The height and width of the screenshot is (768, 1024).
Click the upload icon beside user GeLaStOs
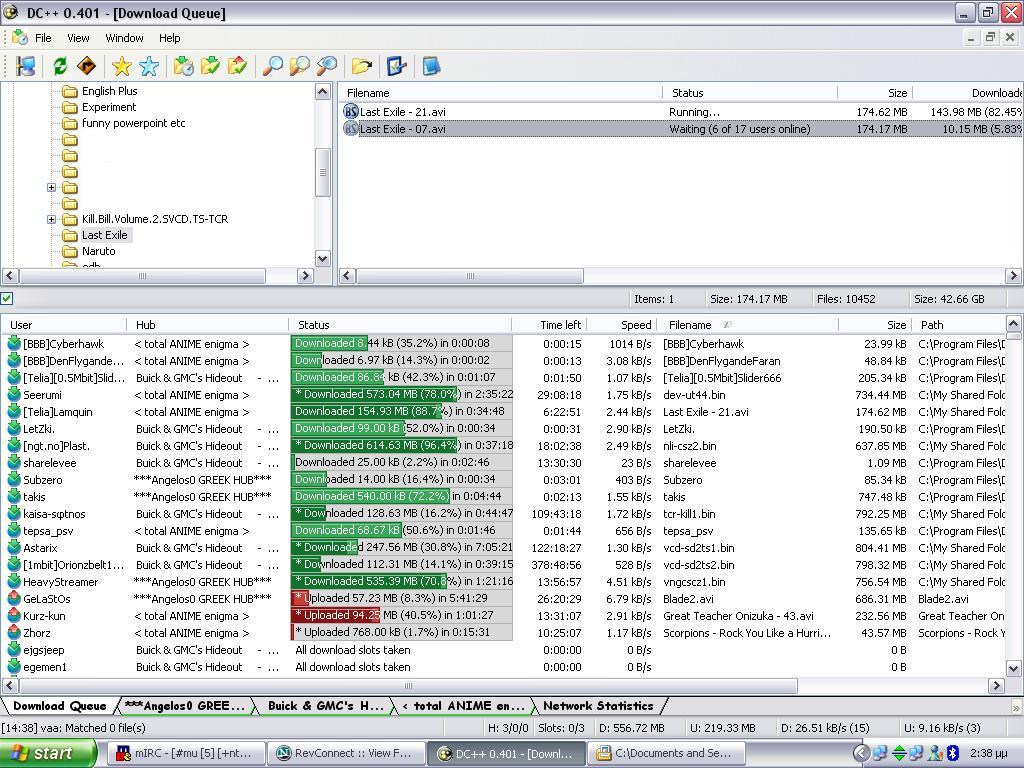coord(14,598)
